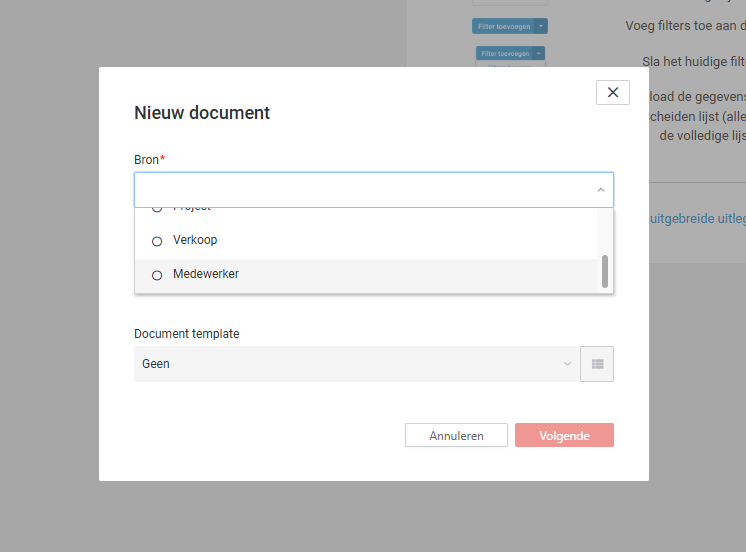746x552 pixels.
Task: Select the Medewerker radio option
Action: [157, 275]
